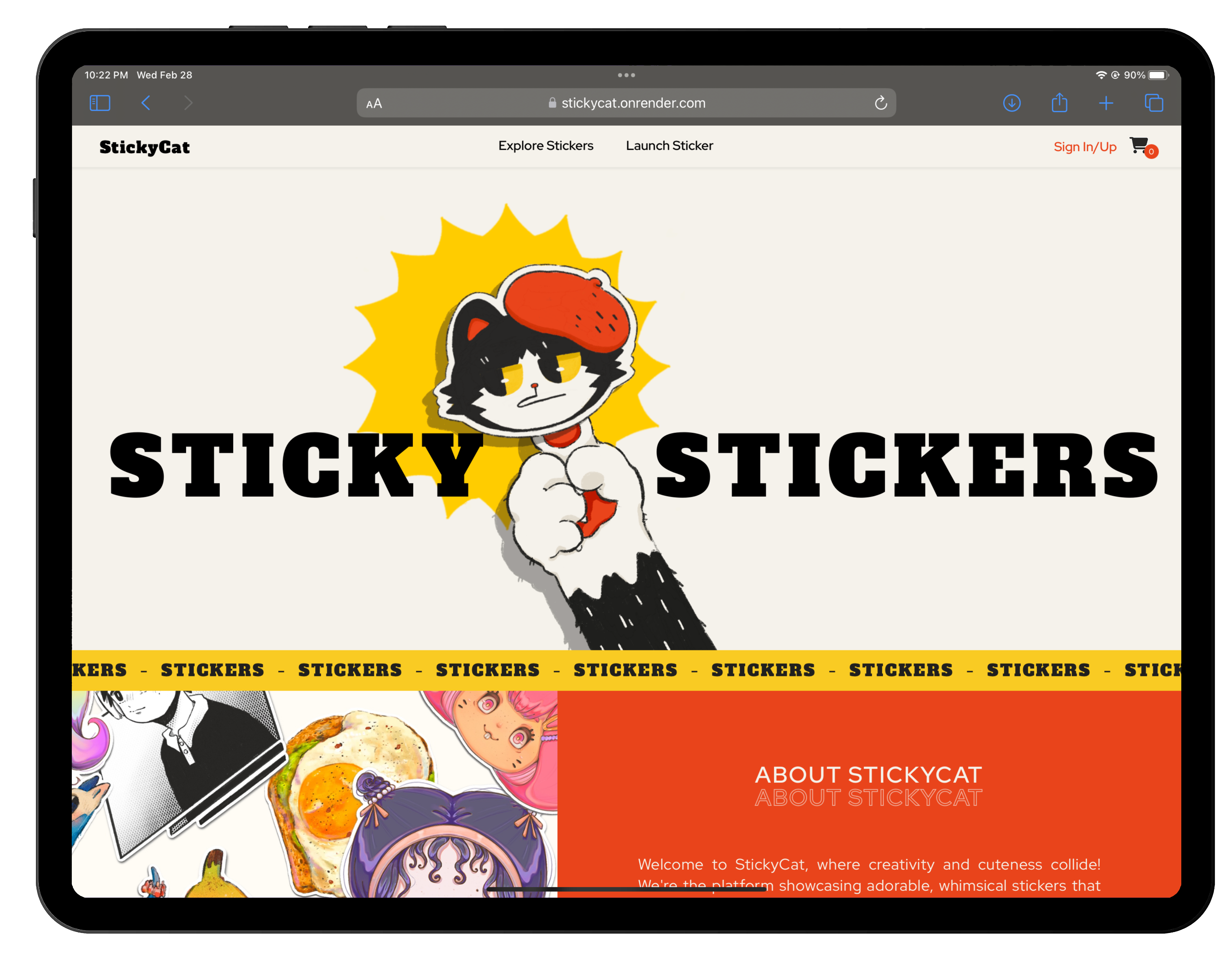Open the Launch Sticker page
Image resolution: width=1232 pixels, height=957 pixels.
point(669,146)
